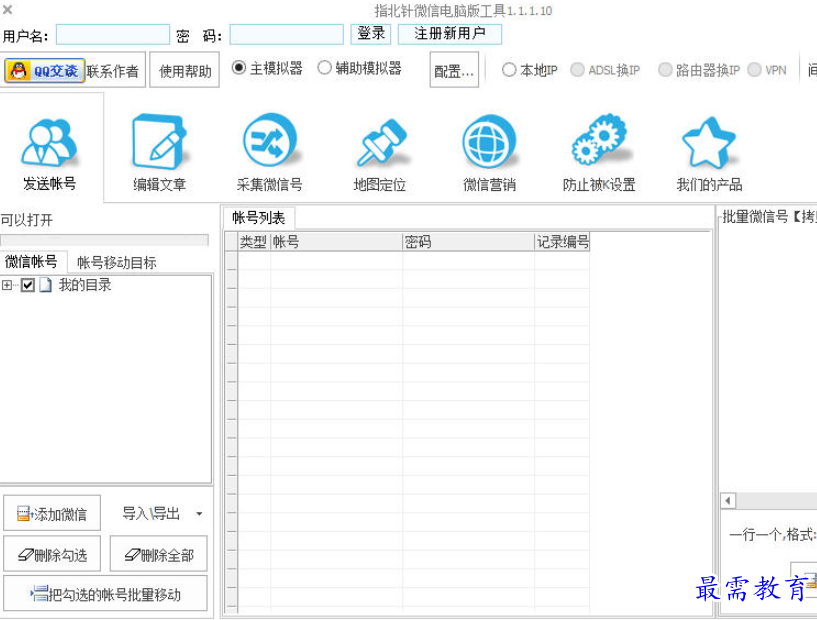Click the QQ交谈 penguin button
Image resolution: width=817 pixels, height=620 pixels.
pyautogui.click(x=44, y=70)
